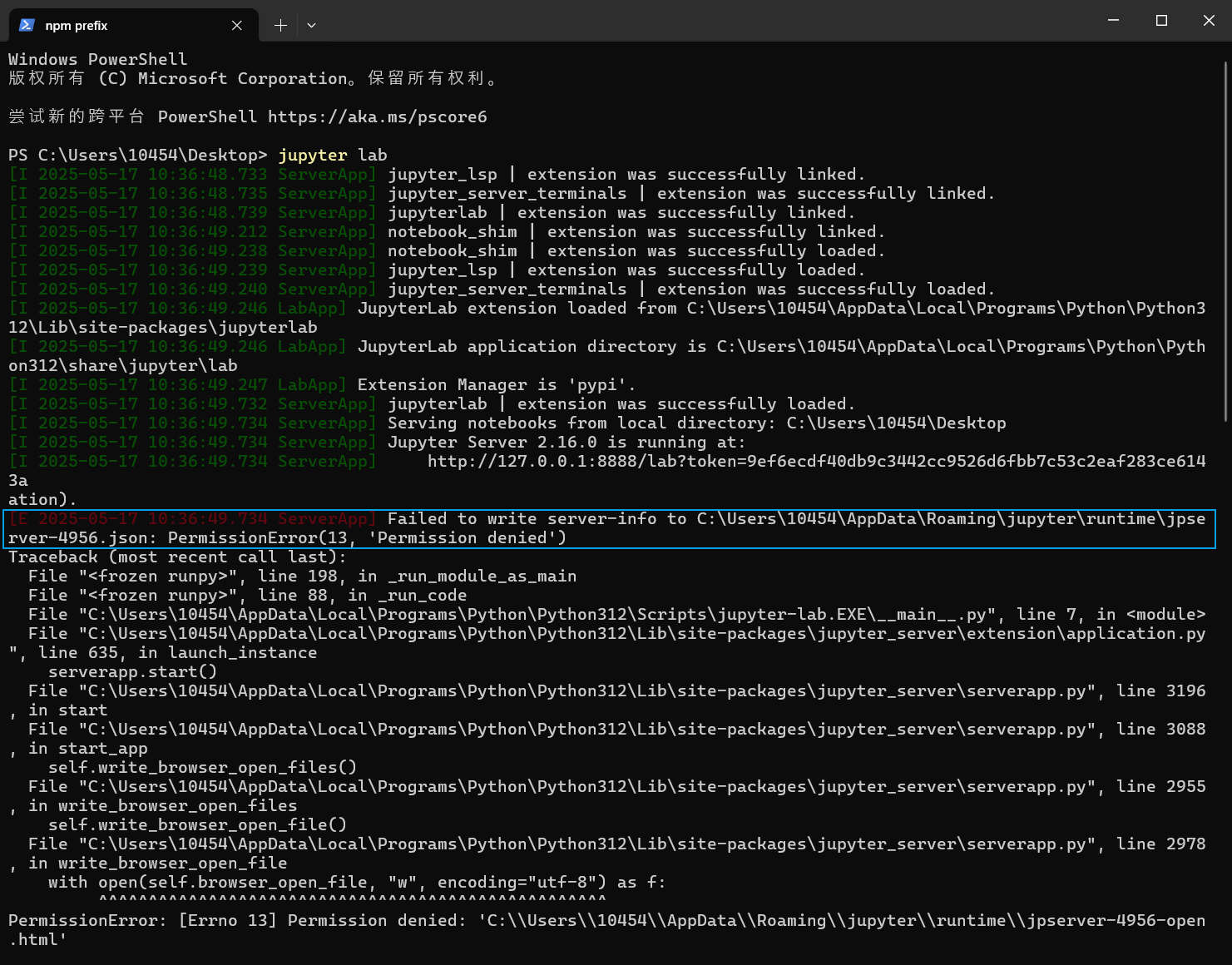
Task: Click 'PermissionError: [Errno 13]' final line
Action: pyautogui.click(x=607, y=929)
